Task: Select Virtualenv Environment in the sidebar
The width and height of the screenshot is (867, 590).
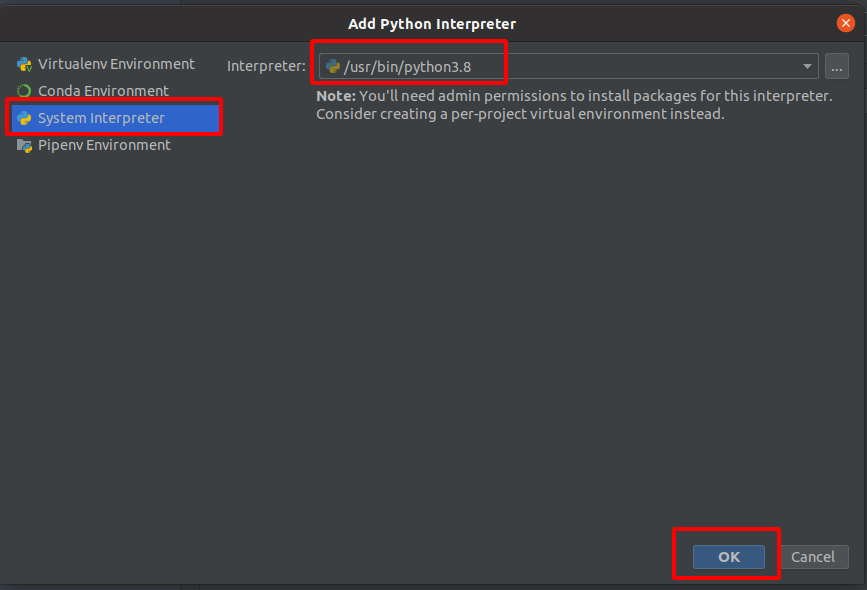Action: click(116, 64)
